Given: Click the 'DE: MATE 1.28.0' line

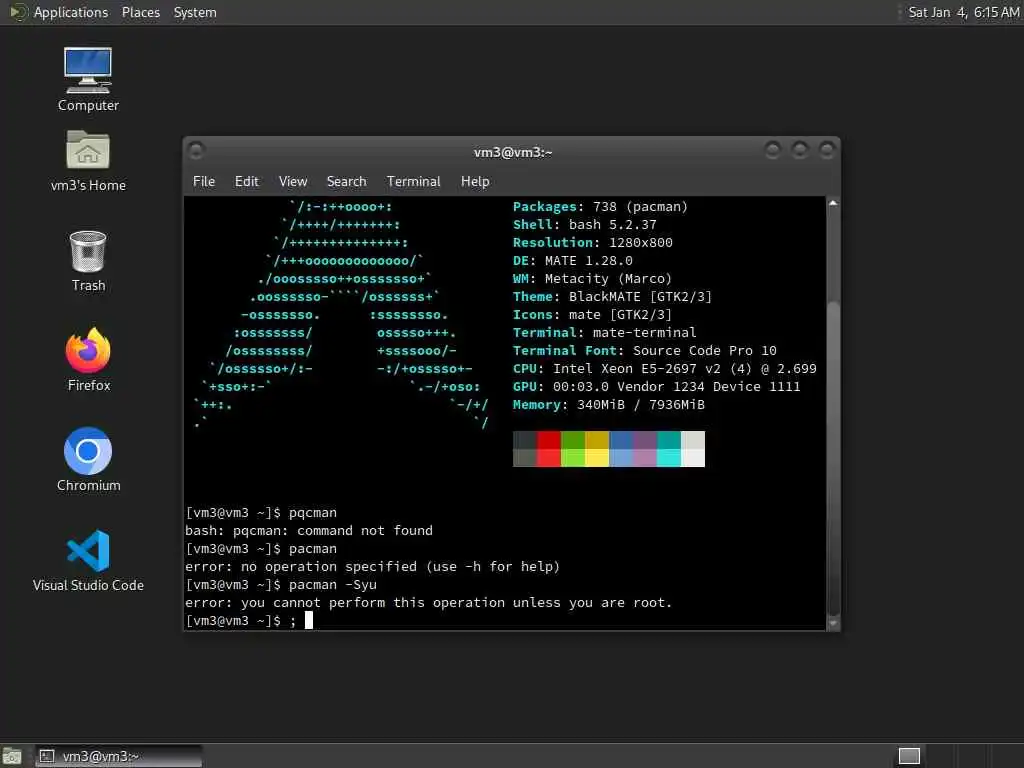Looking at the screenshot, I should pos(573,261).
